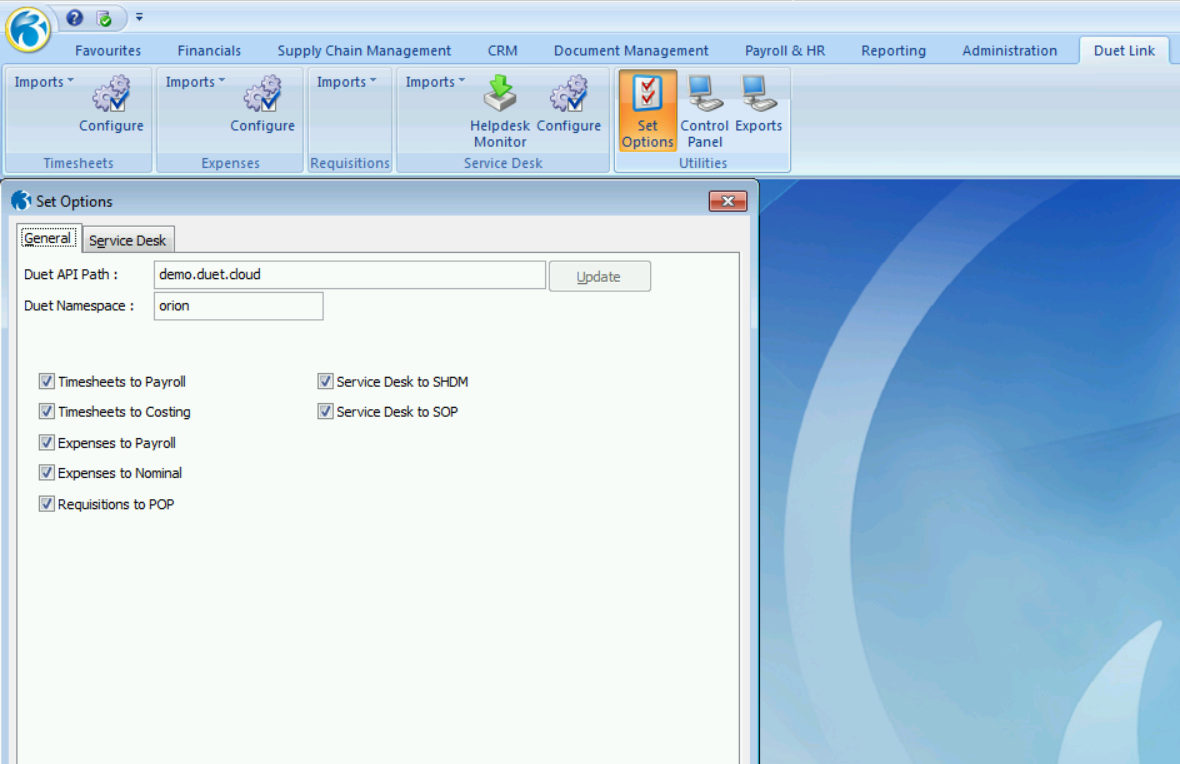The image size is (1180, 764).
Task: Disable Service Desk to SHDM
Action: click(325, 382)
